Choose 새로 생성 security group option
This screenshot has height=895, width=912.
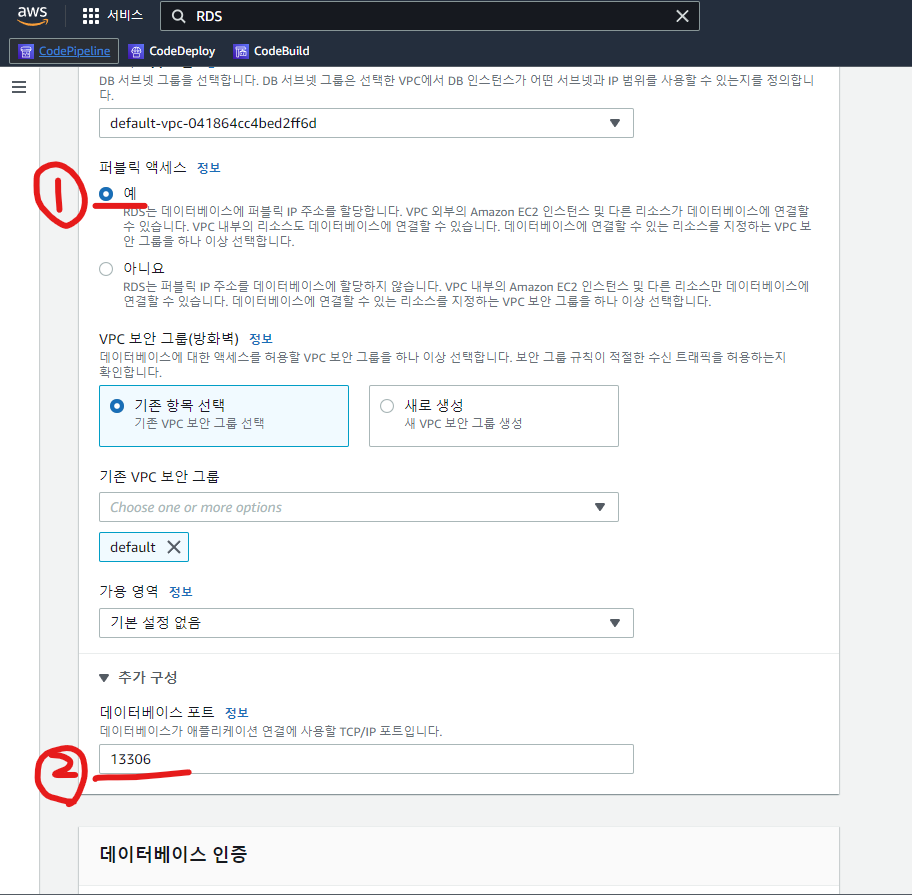click(494, 416)
